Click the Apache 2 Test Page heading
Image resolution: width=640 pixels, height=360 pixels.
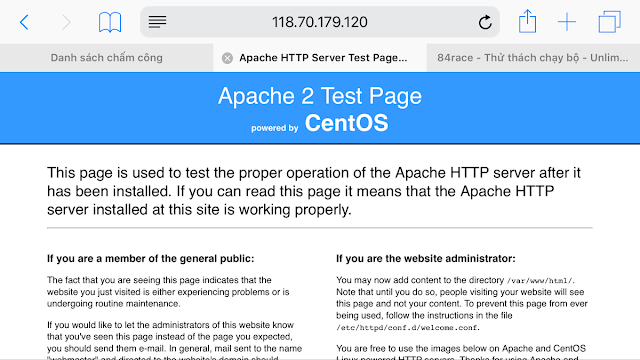tap(320, 96)
